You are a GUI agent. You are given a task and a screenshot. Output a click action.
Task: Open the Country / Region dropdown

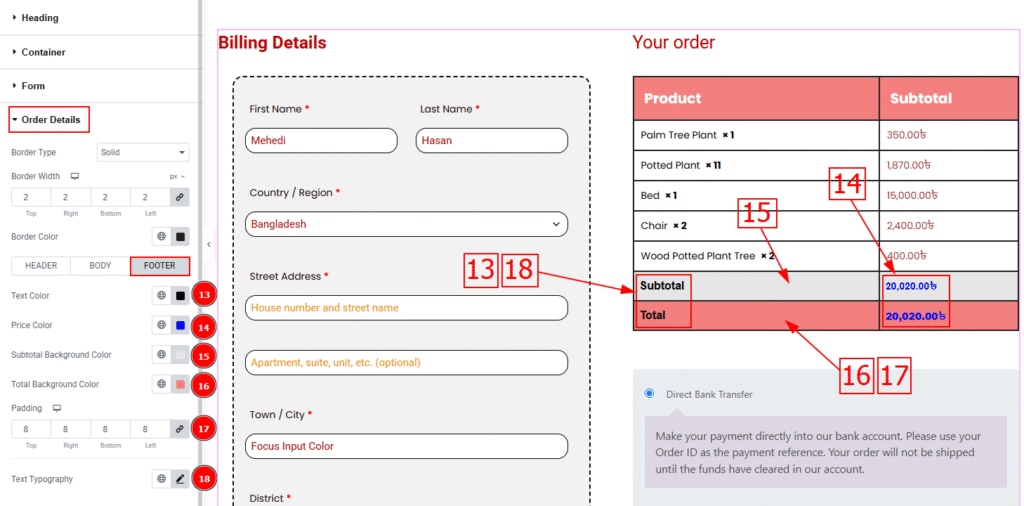(x=406, y=224)
